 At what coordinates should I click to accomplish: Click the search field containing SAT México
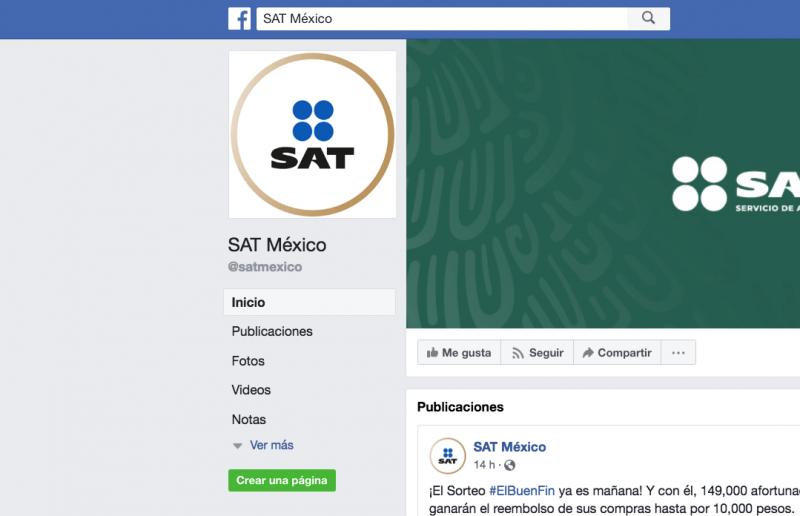click(442, 18)
